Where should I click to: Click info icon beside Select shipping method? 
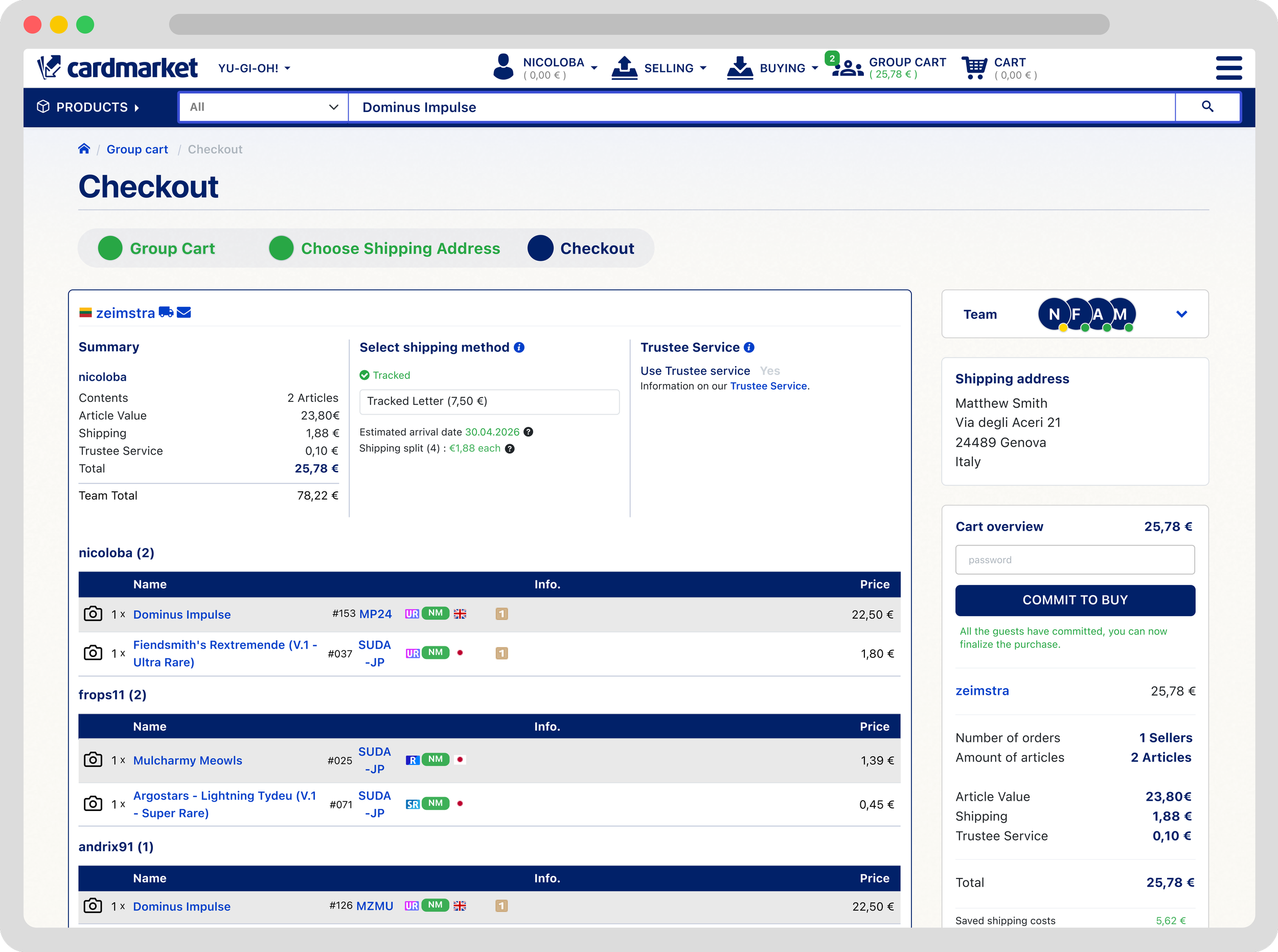click(519, 347)
